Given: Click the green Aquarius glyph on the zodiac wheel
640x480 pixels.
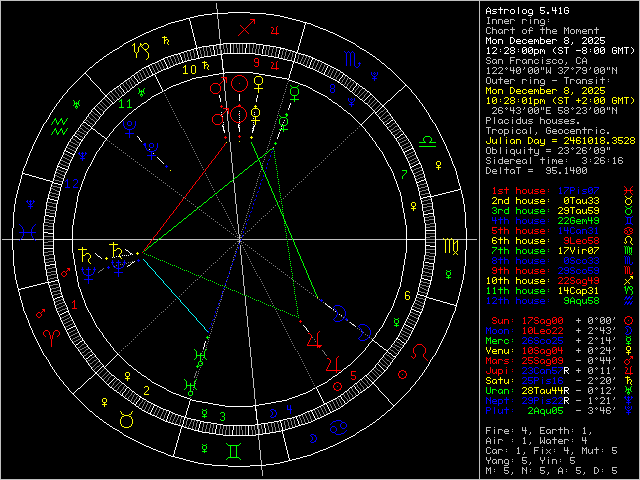Looking at the screenshot, I should [60, 125].
